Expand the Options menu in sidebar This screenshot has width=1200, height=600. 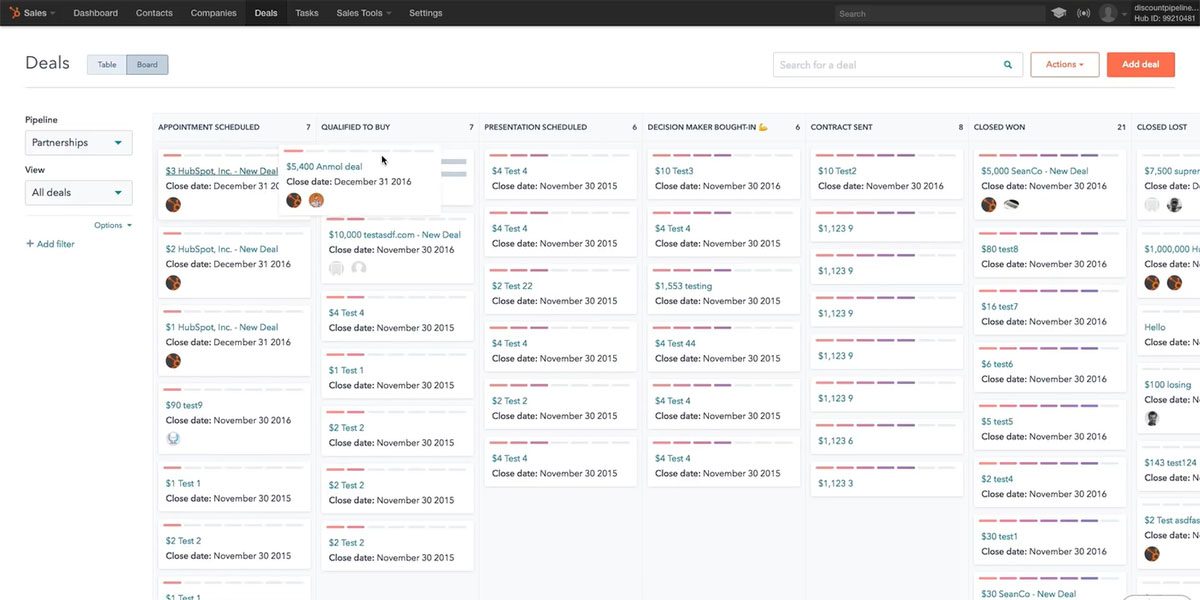click(112, 225)
